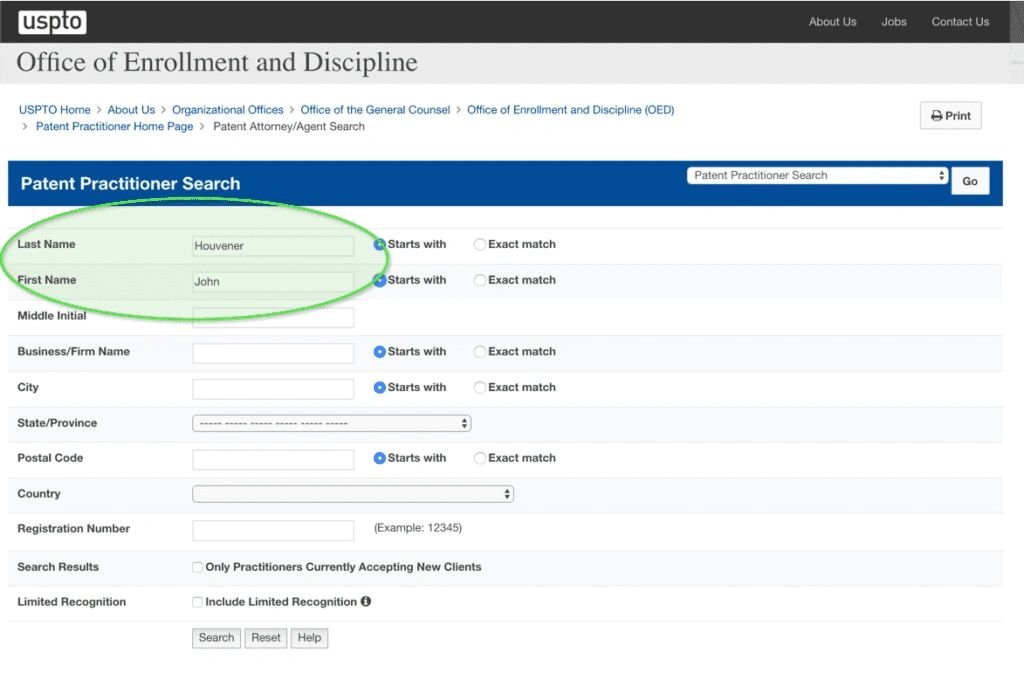Select Exact match for Last Name
This screenshot has width=1024, height=680.
[x=480, y=244]
